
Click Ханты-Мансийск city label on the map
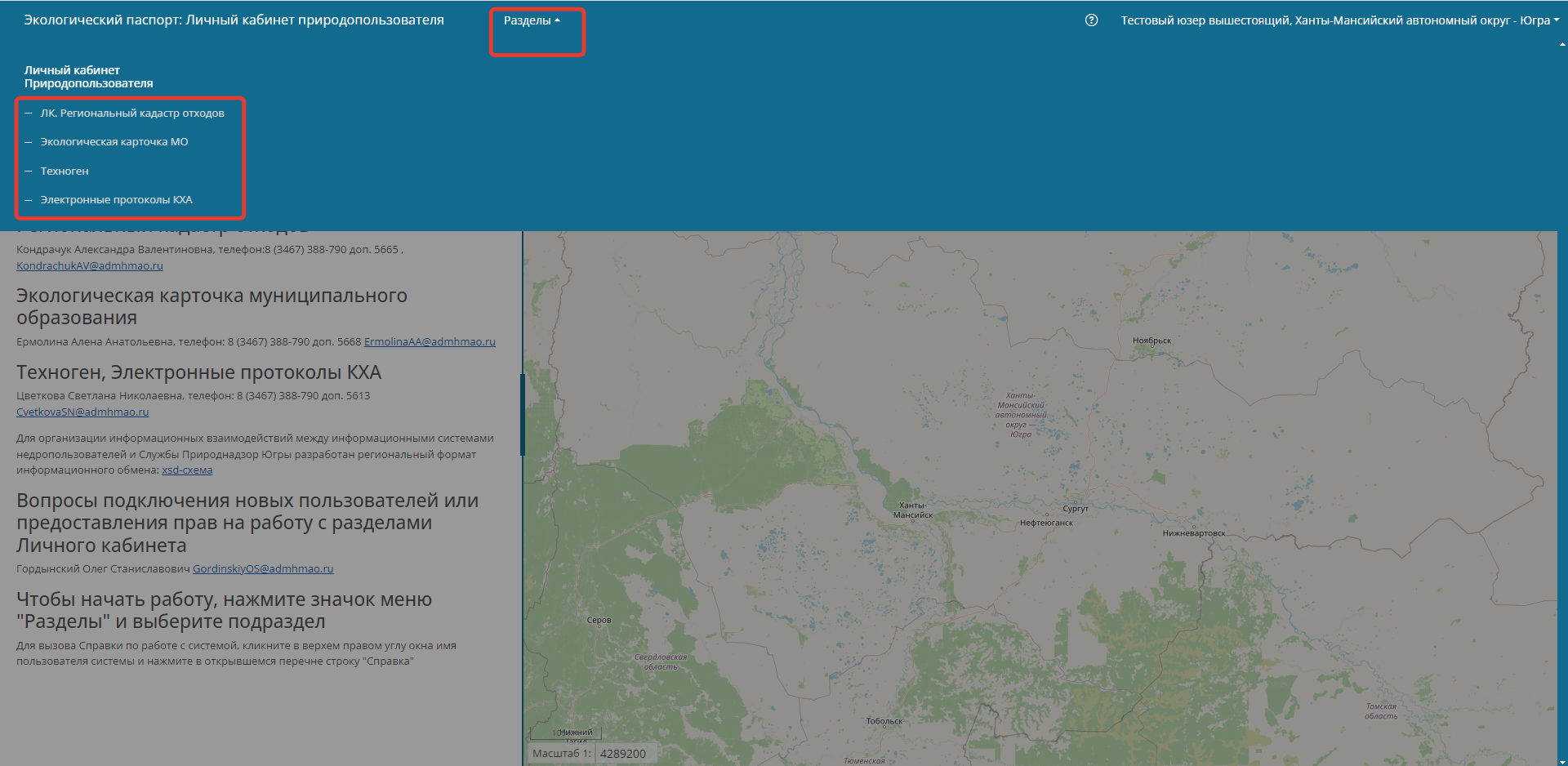[x=912, y=510]
